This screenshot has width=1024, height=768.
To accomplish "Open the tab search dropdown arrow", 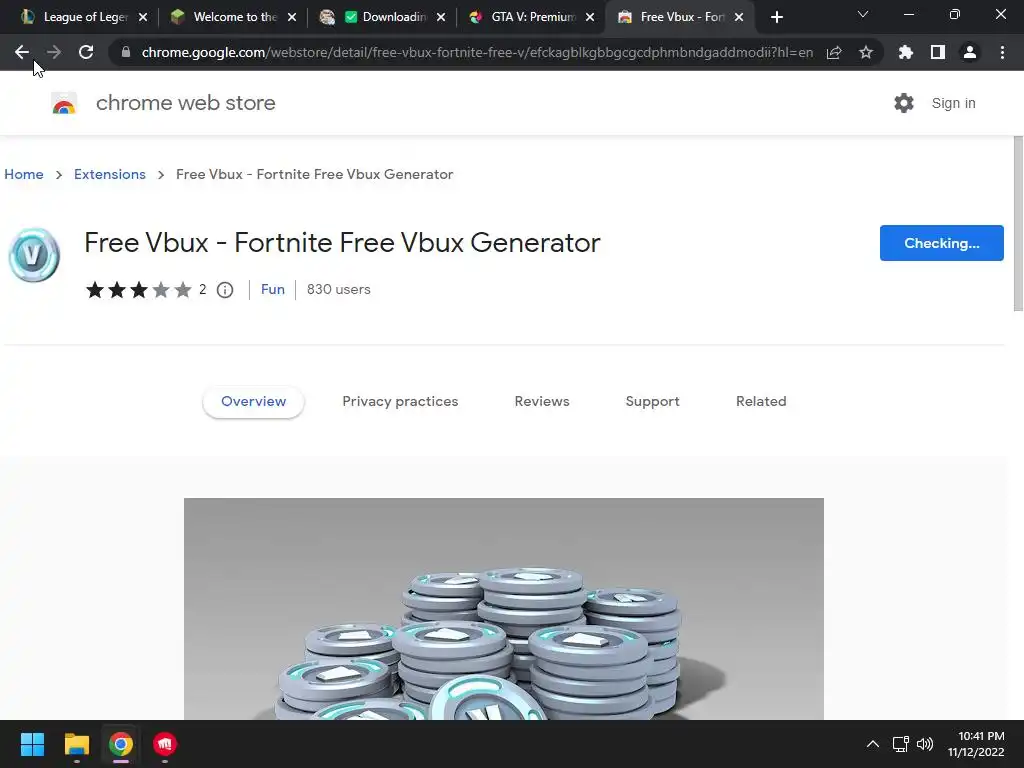I will [863, 14].
